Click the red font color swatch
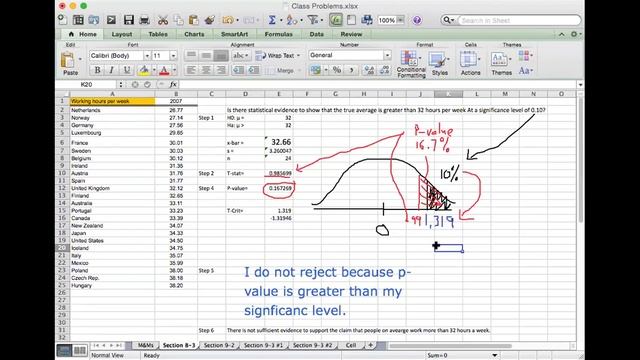Viewport: 640px width, 360px height. click(164, 70)
